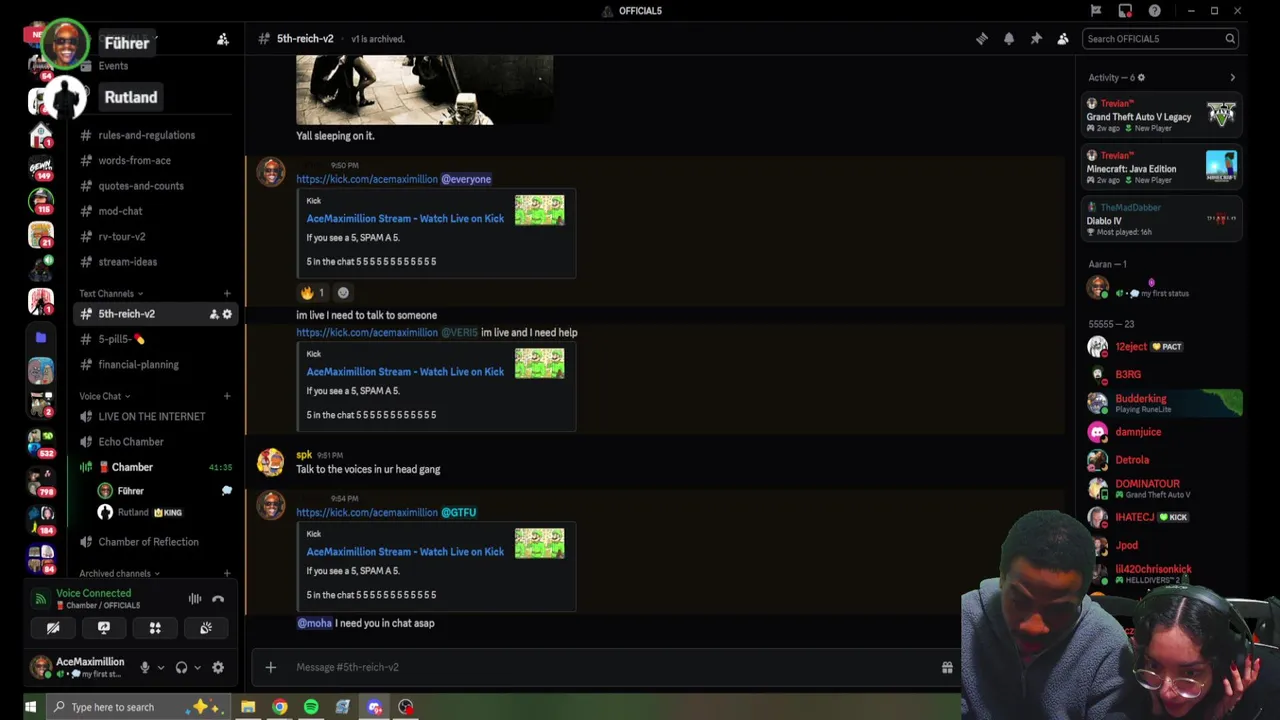Open Minecraft: Java Edition activity card
The image size is (1280, 720).
1161,167
